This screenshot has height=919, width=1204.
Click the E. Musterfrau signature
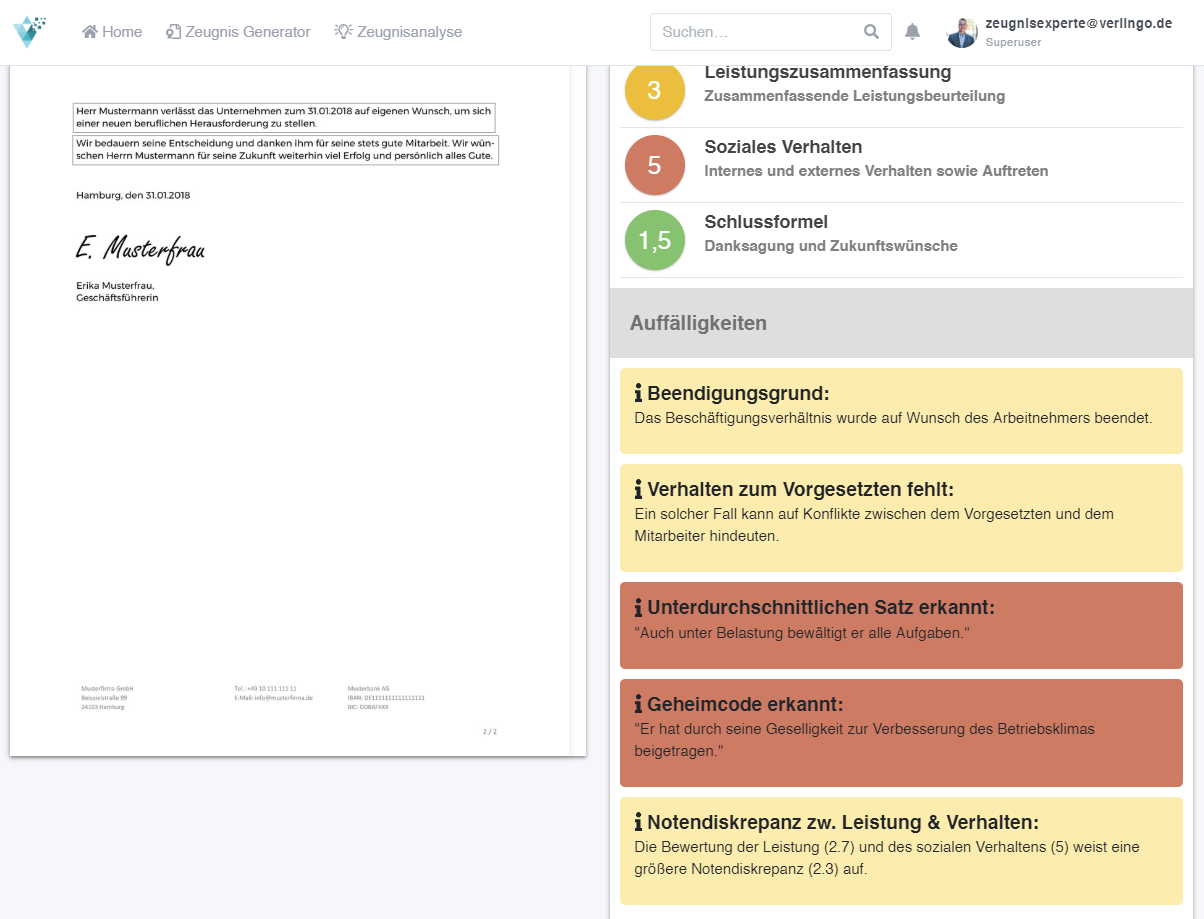click(x=140, y=248)
